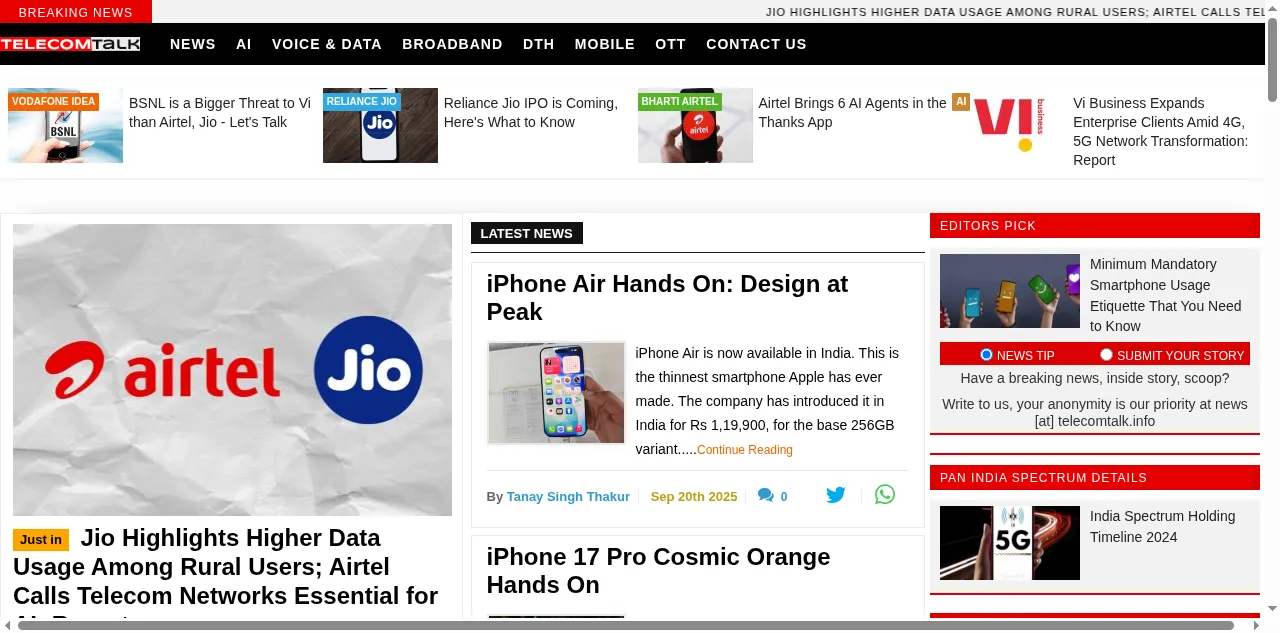
Task: Click the horizontal scrollbar left arrow
Action: (7, 626)
